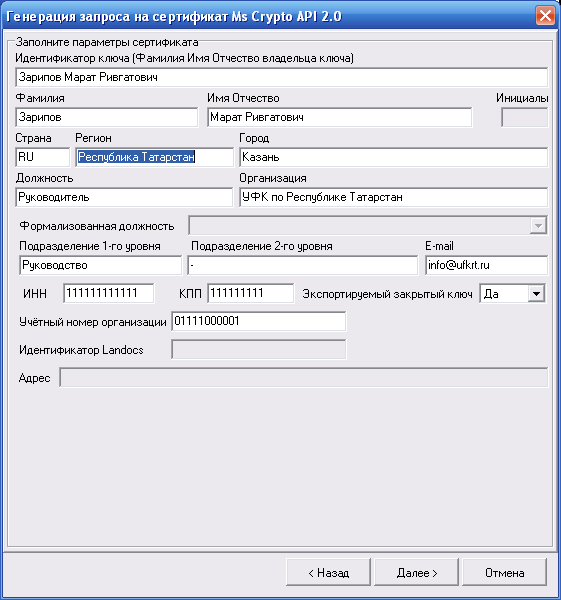The height and width of the screenshot is (600, 561).
Task: Open the Формализованная должность dropdown
Action: click(538, 226)
